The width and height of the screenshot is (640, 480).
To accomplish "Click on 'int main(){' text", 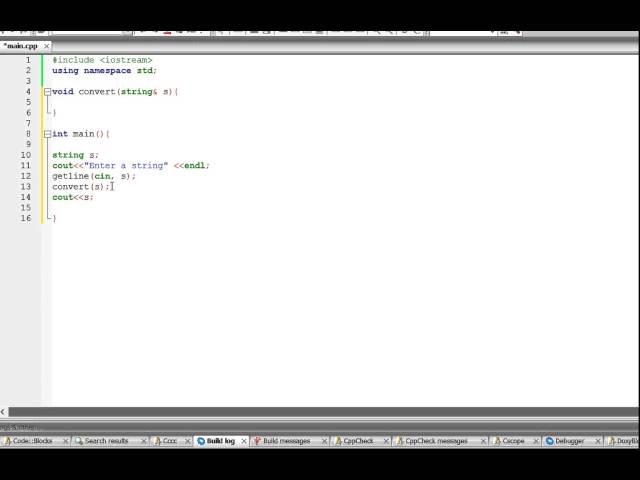I will [x=81, y=134].
